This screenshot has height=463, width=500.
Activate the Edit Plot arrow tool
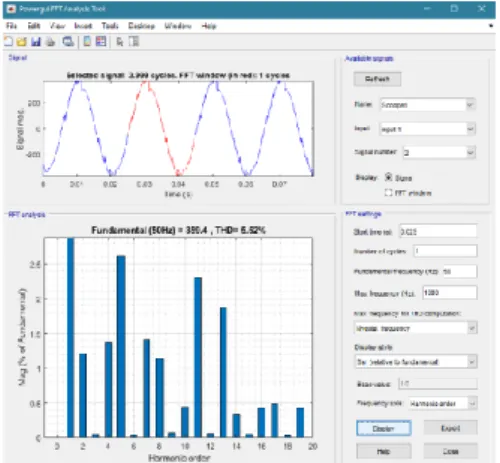click(120, 42)
